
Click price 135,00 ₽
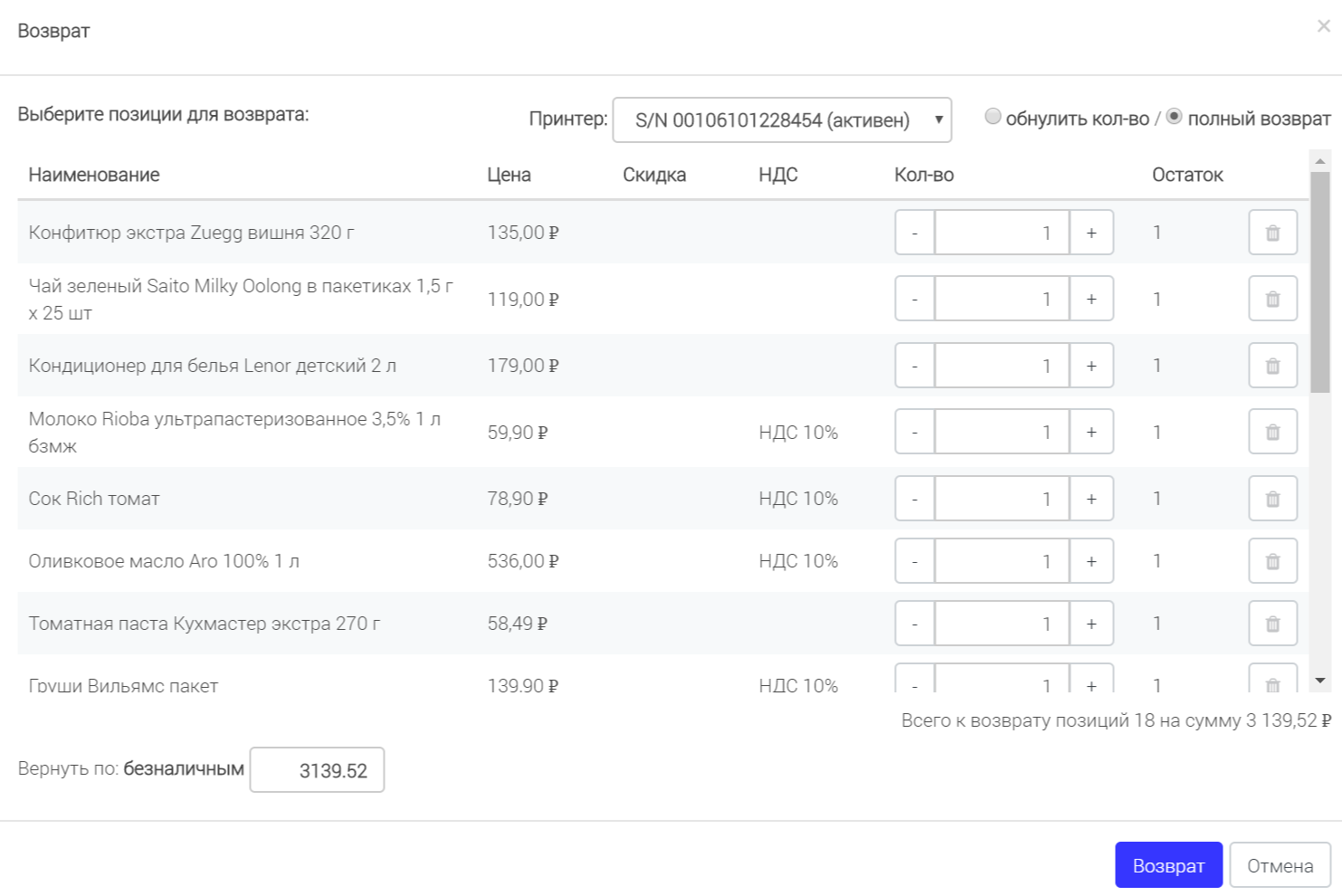(523, 233)
